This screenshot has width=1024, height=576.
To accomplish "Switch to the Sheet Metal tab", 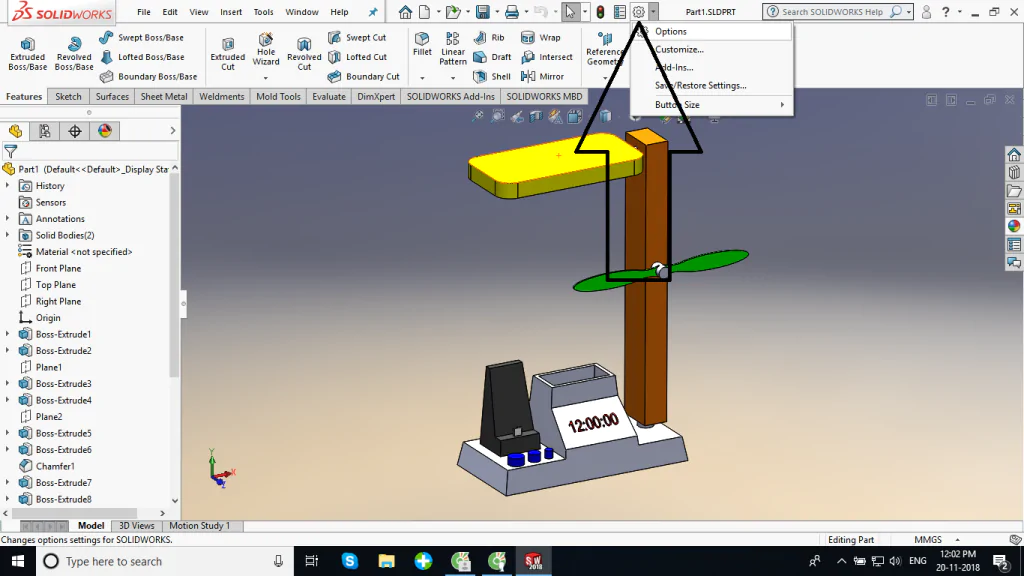I will (164, 97).
